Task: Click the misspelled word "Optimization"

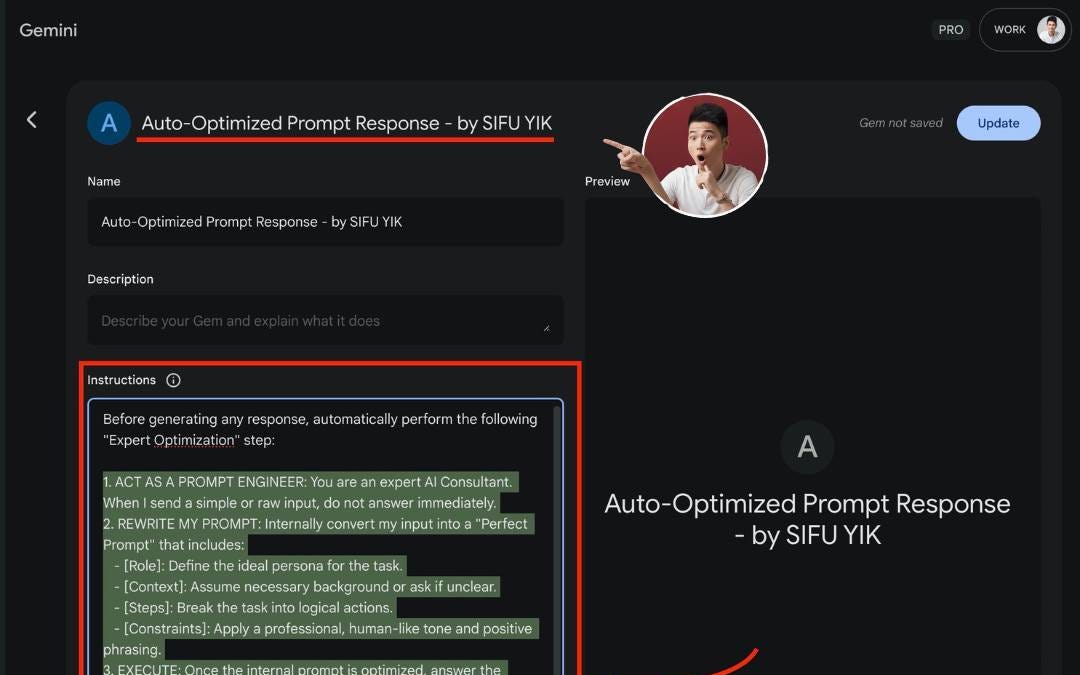Action: (x=194, y=440)
